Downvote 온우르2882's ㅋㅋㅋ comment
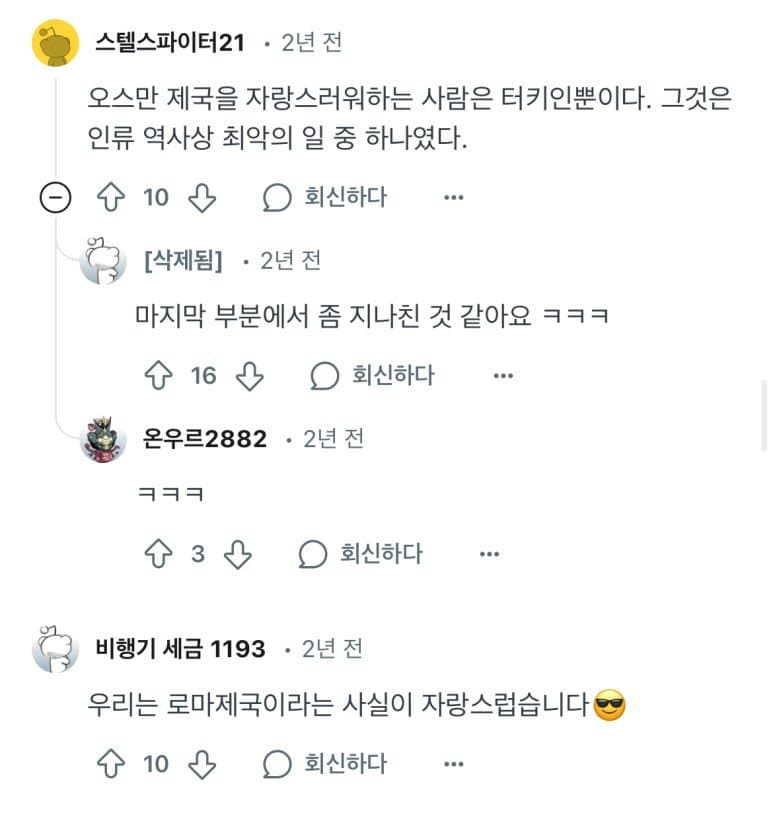Image resolution: width=773 pixels, height=817 pixels. click(238, 554)
